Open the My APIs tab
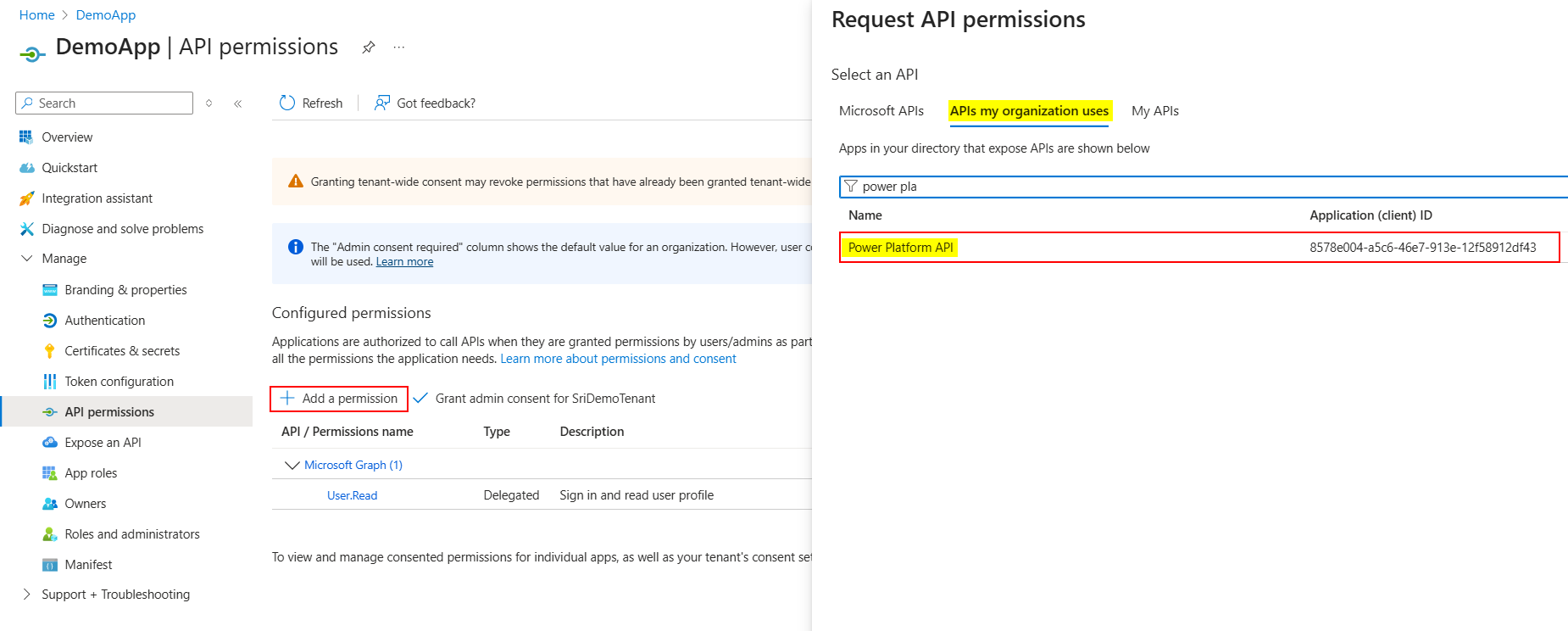Screen dimensions: 1568x631 click(1155, 111)
